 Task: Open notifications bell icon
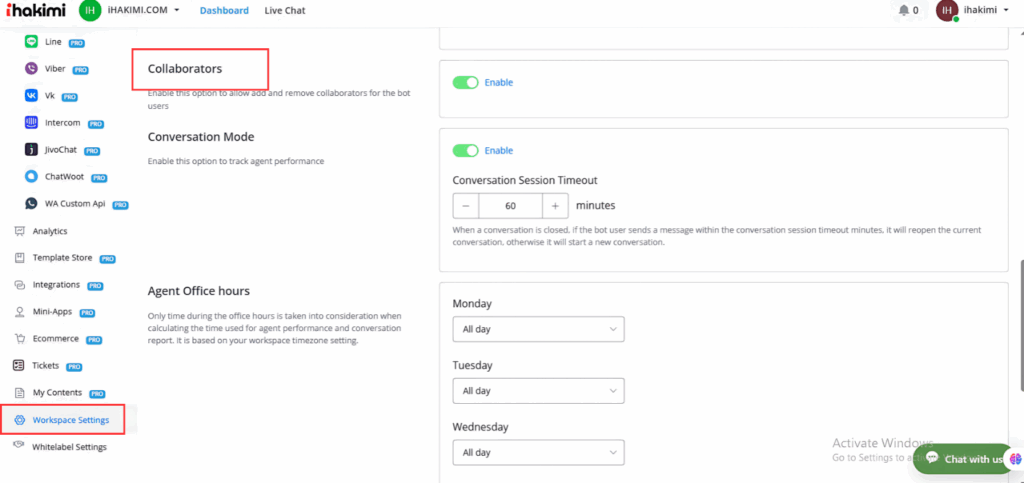[903, 11]
